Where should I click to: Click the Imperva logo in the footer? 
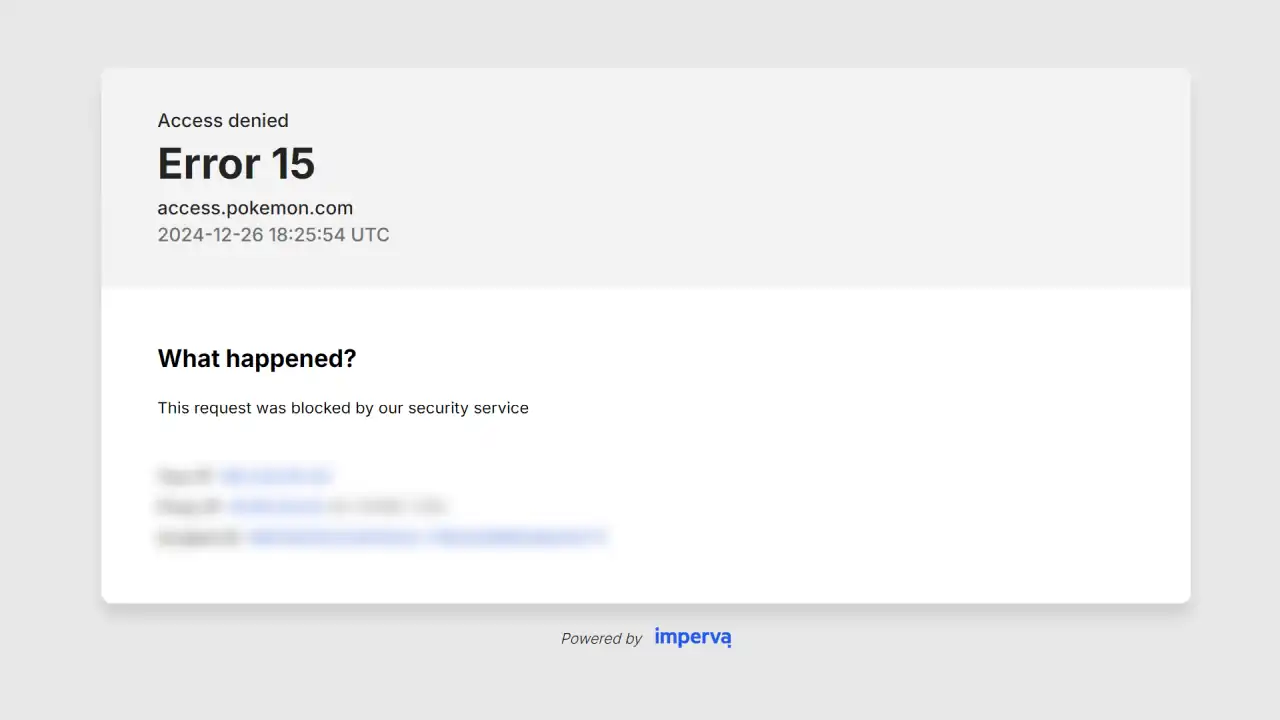point(693,637)
